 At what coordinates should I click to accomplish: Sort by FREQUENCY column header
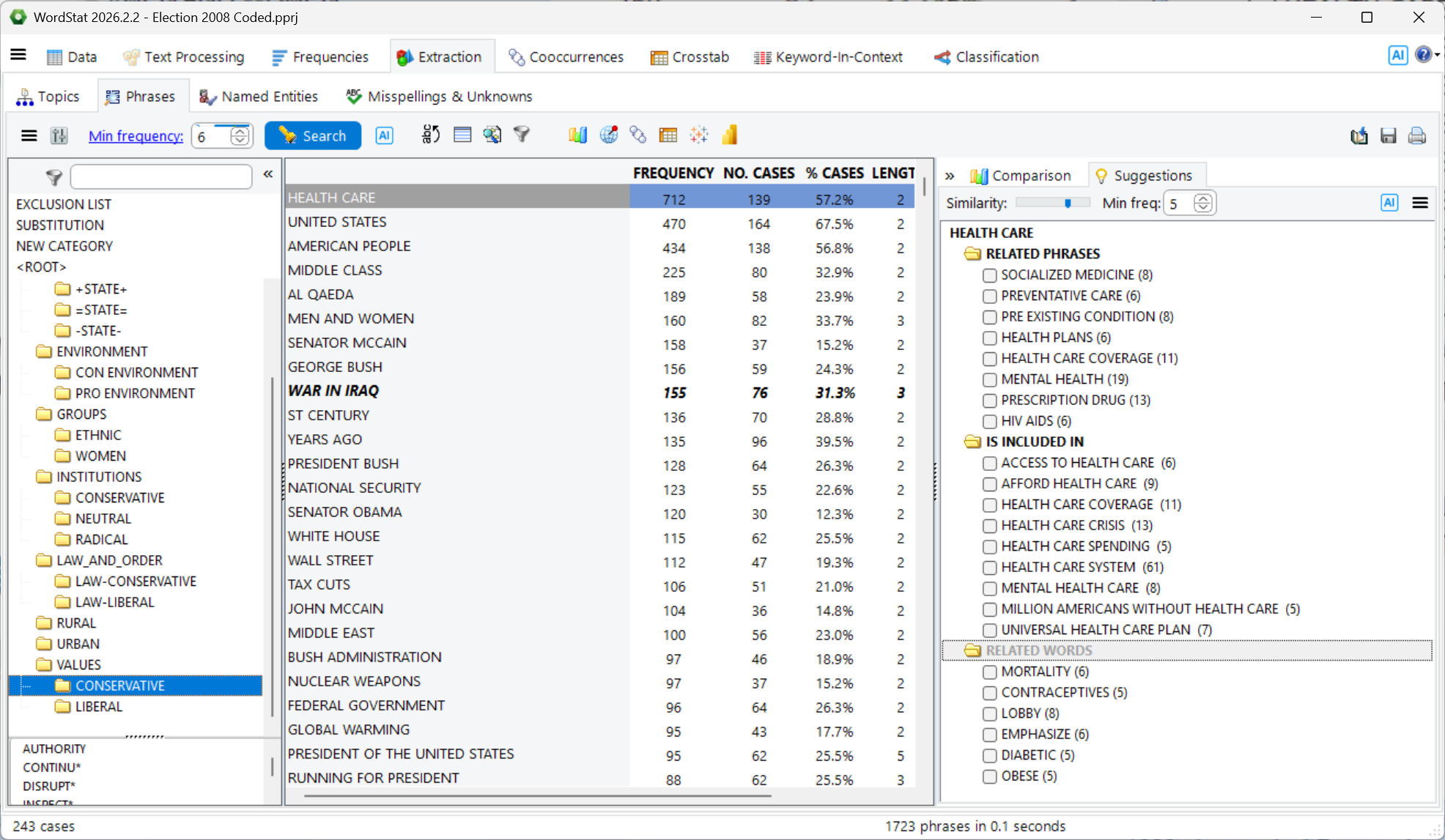tap(673, 173)
